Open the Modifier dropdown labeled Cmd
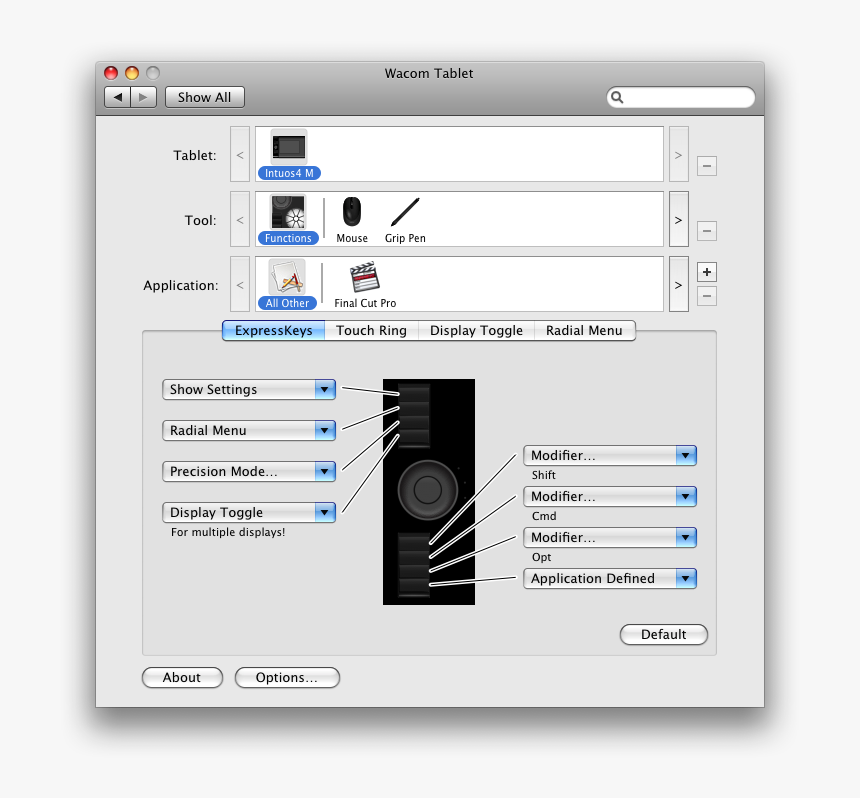The height and width of the screenshot is (798, 860). tap(610, 496)
